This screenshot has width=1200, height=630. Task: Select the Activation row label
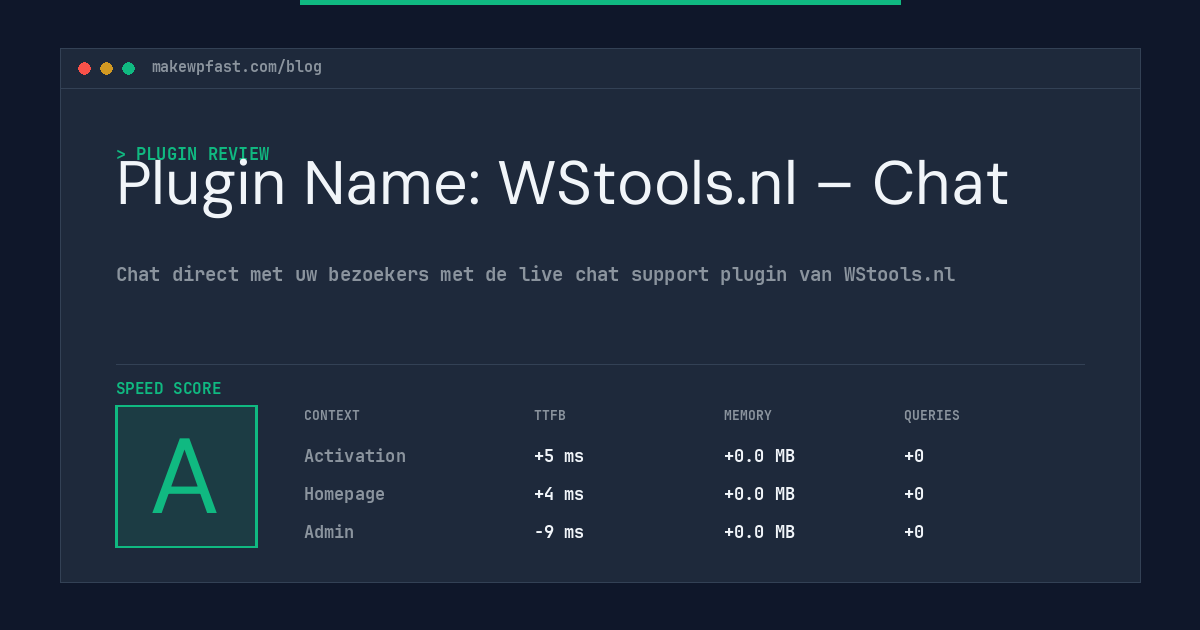[x=355, y=456]
